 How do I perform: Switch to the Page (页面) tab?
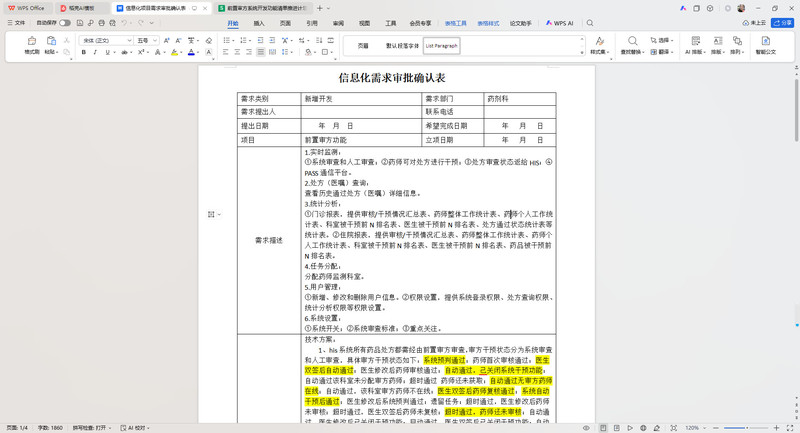coord(285,23)
